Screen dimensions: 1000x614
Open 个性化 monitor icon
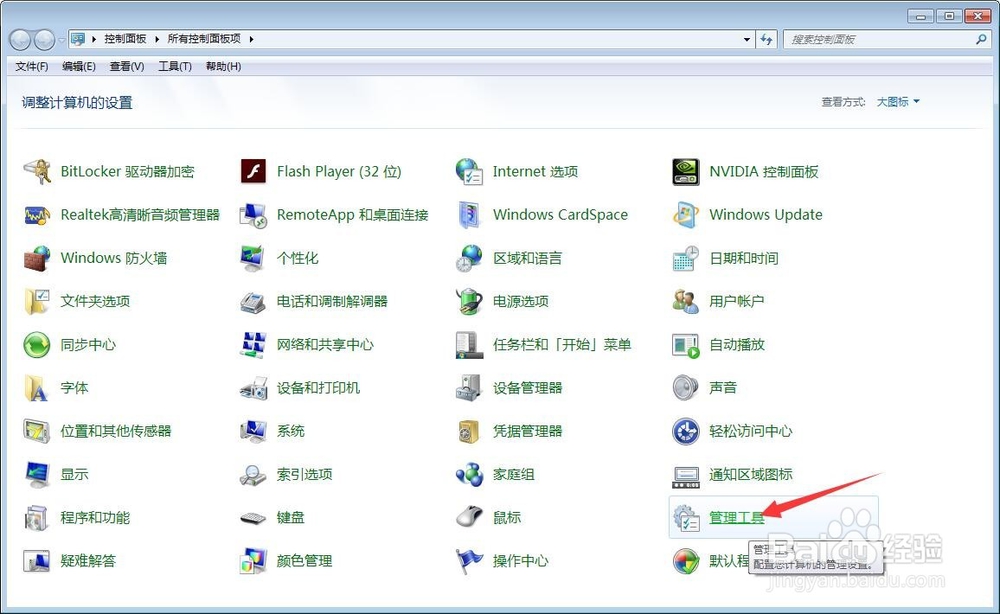click(x=253, y=258)
